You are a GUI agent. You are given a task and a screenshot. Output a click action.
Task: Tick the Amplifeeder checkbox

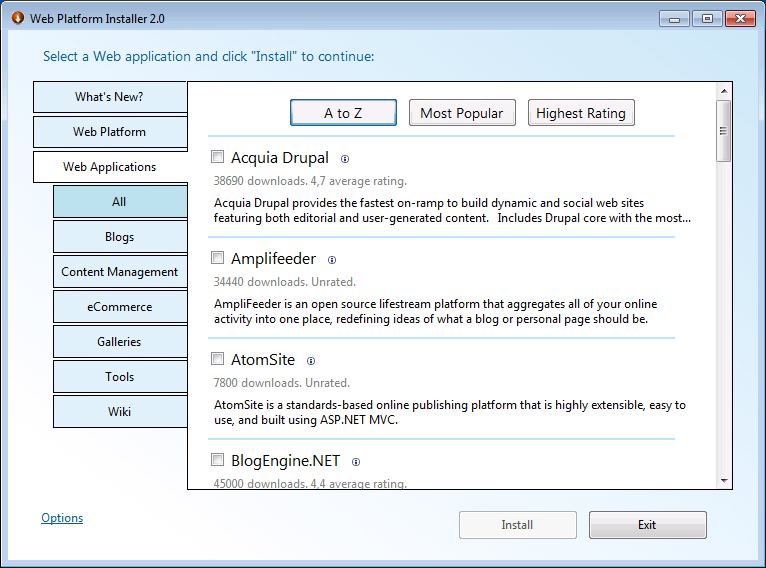coord(217,257)
